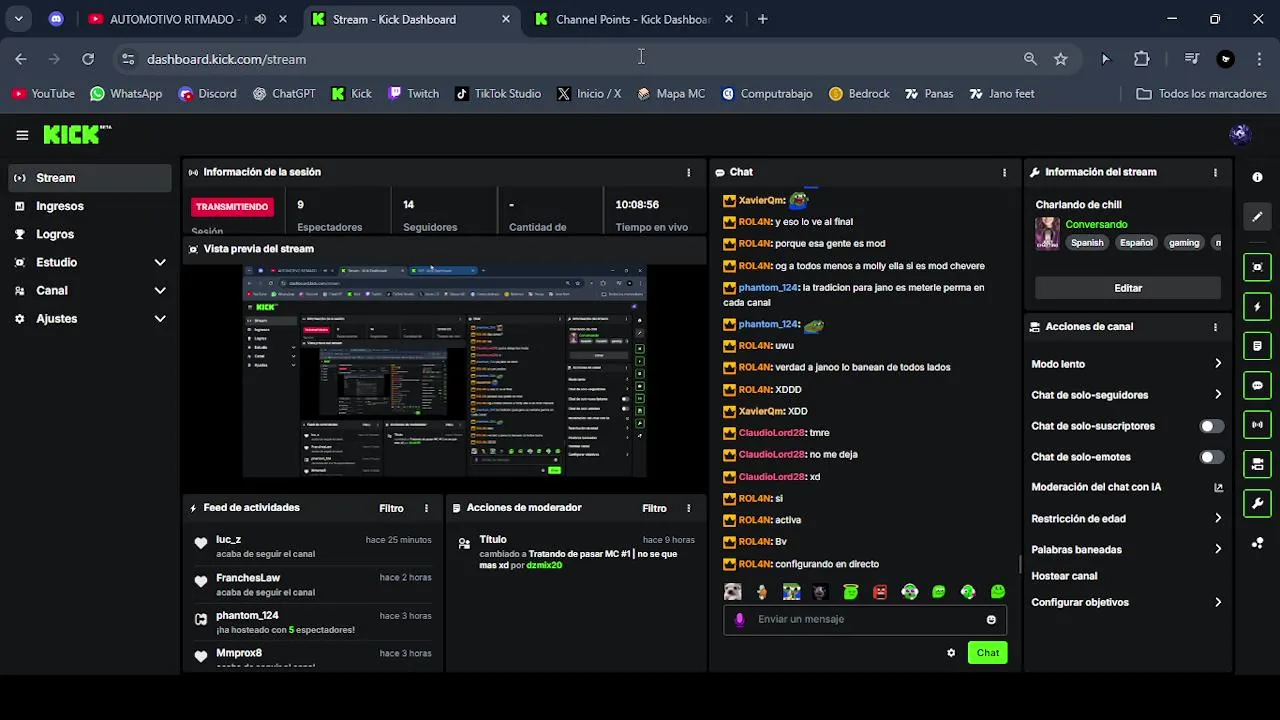Click the Enviar un mensaje field
Screen dimensions: 1280x720
point(865,619)
